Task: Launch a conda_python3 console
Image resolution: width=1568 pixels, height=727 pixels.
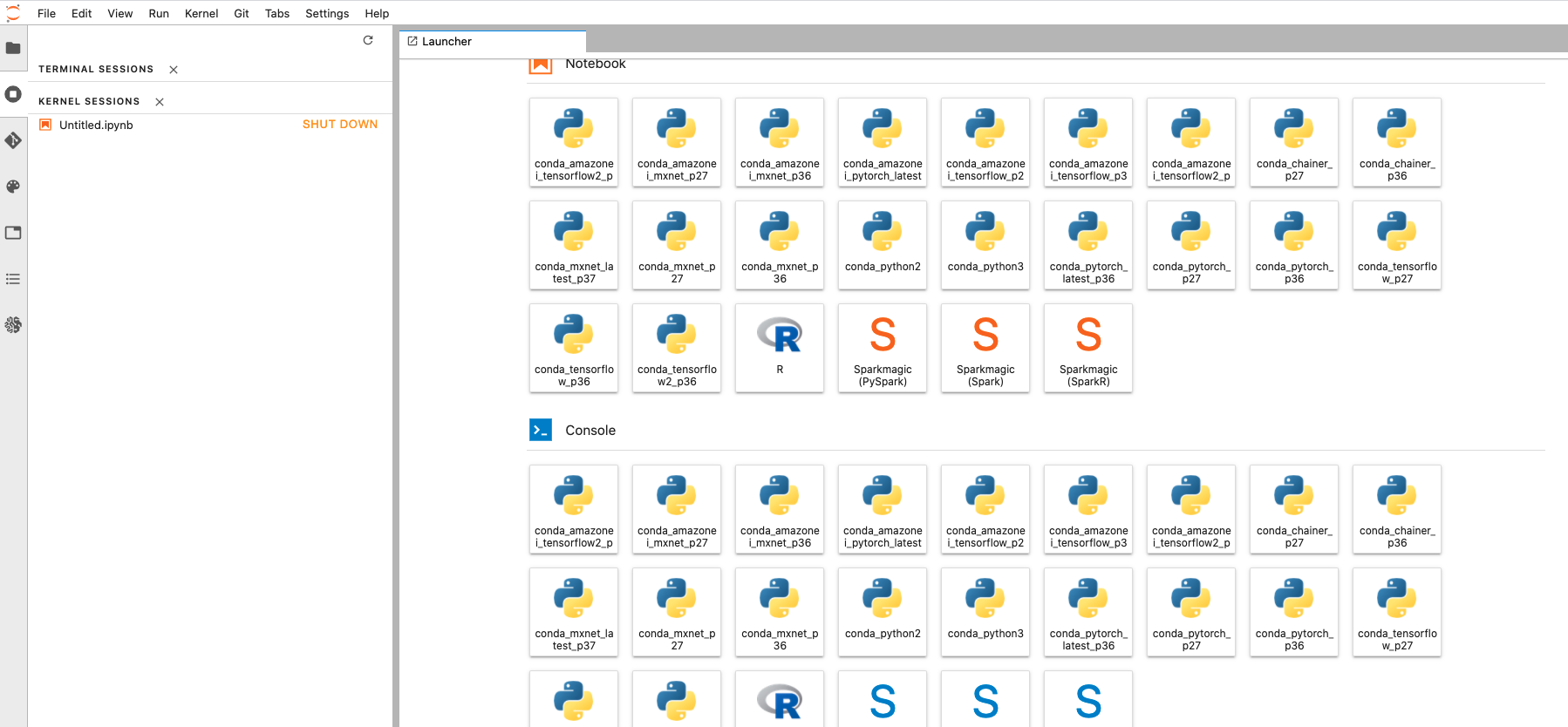Action: point(985,612)
